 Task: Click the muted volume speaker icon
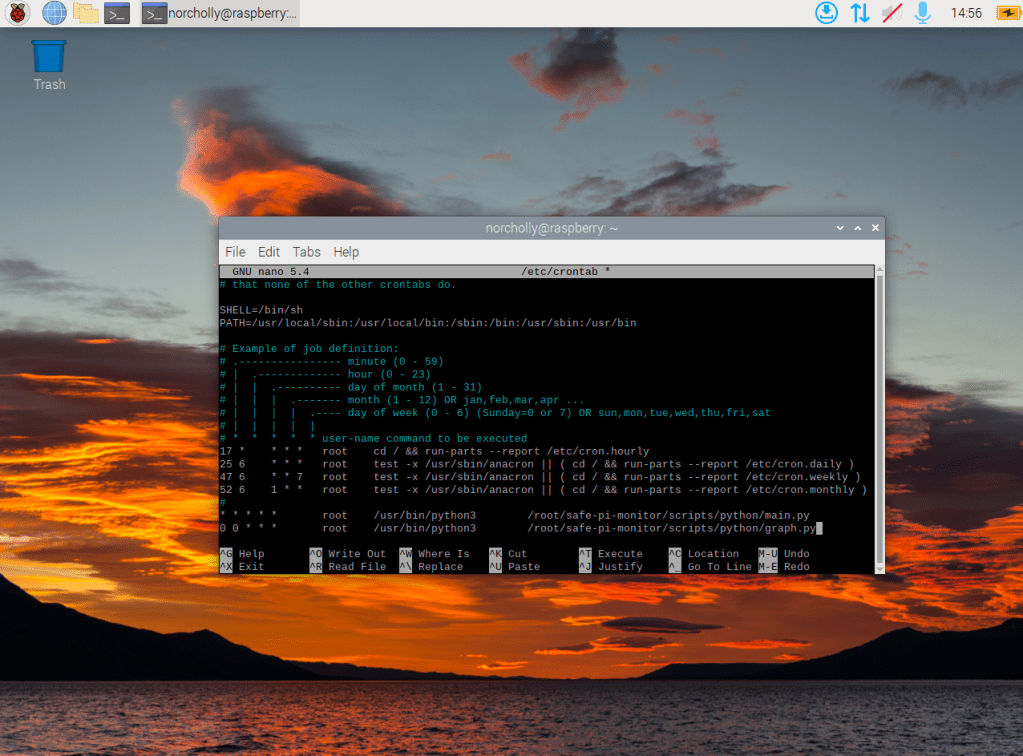(x=891, y=13)
